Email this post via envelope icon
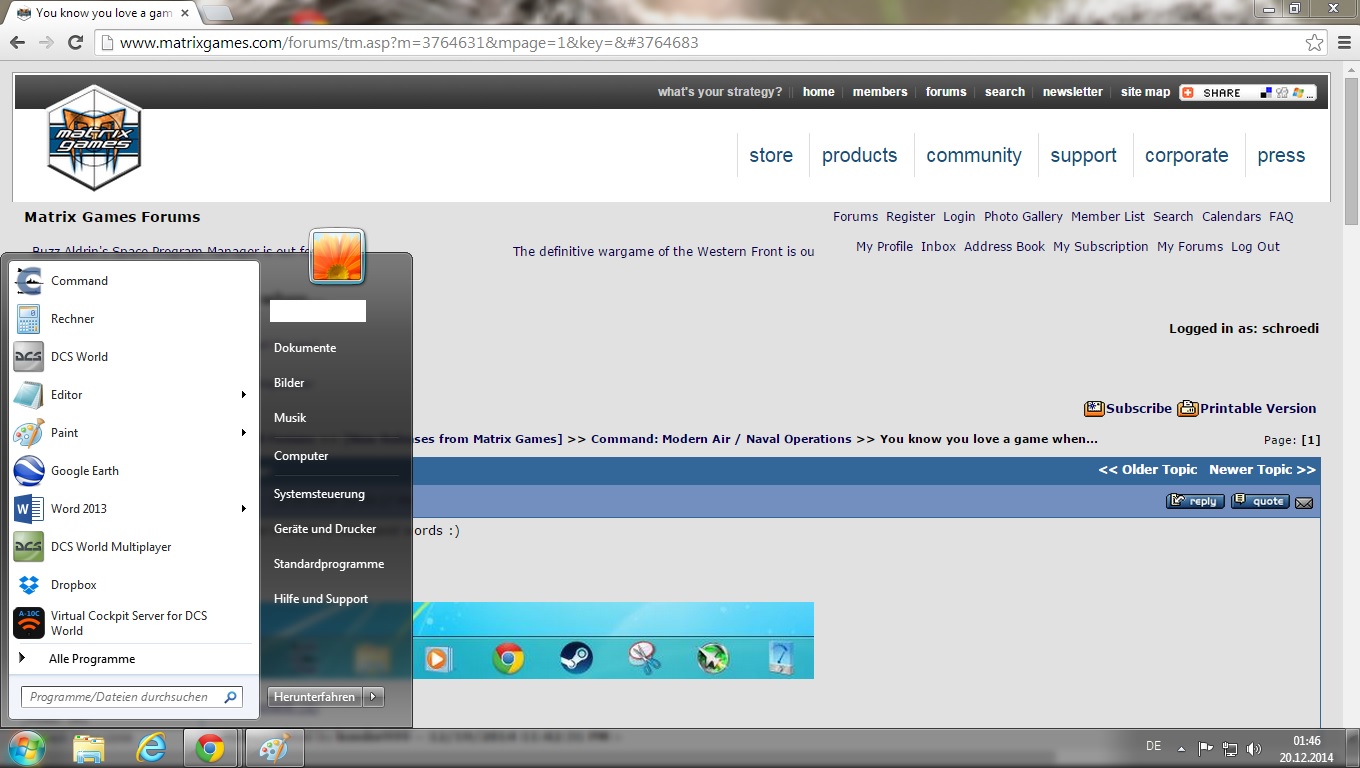 click(x=1304, y=502)
